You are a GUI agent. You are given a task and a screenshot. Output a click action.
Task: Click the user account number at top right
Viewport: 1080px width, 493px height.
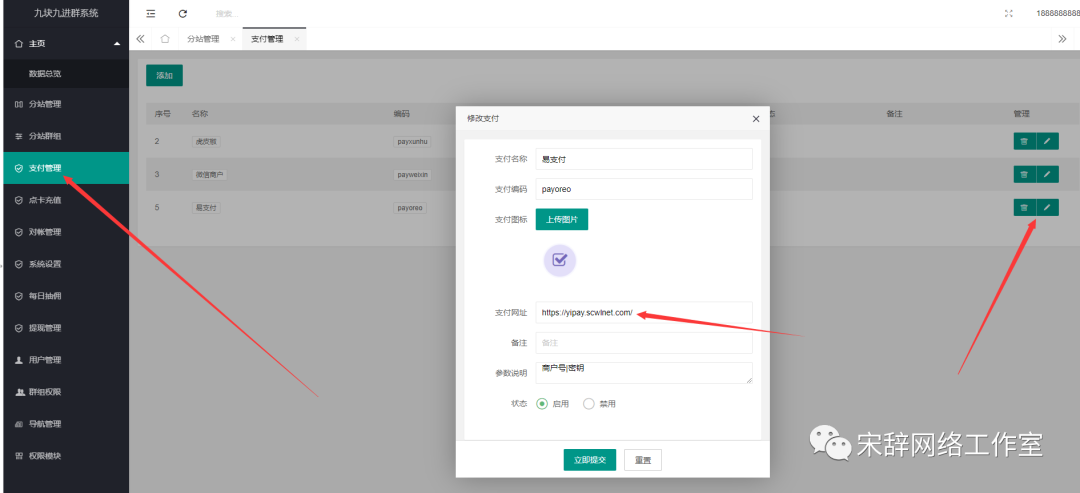(x=1058, y=13)
